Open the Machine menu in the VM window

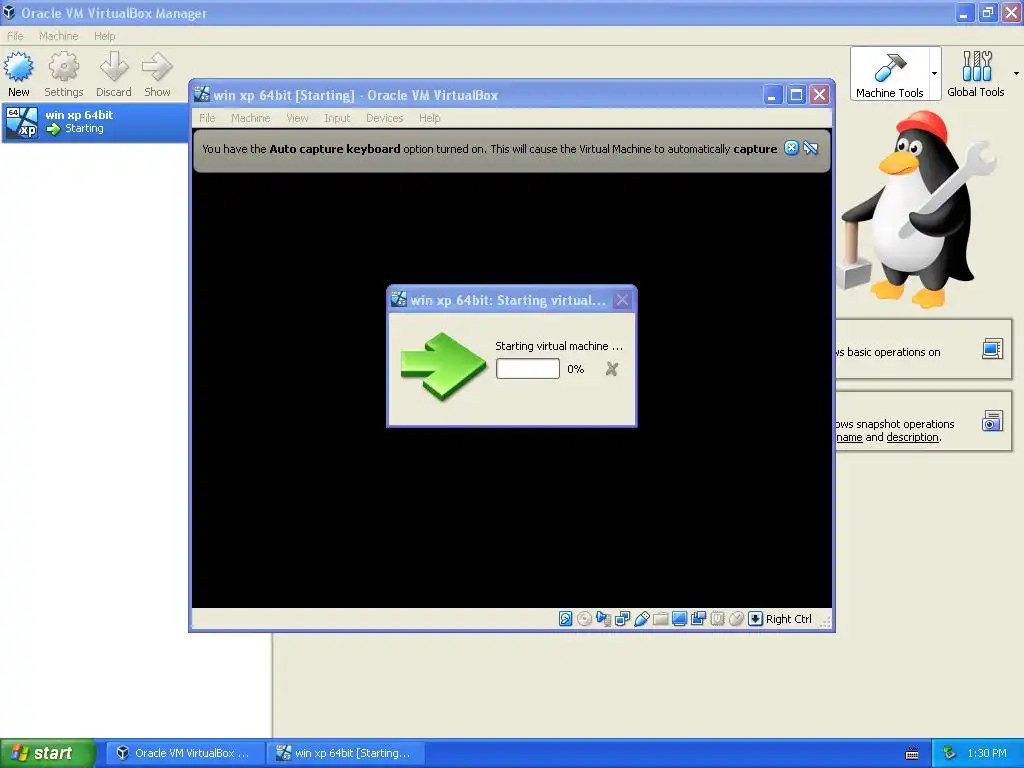[250, 118]
